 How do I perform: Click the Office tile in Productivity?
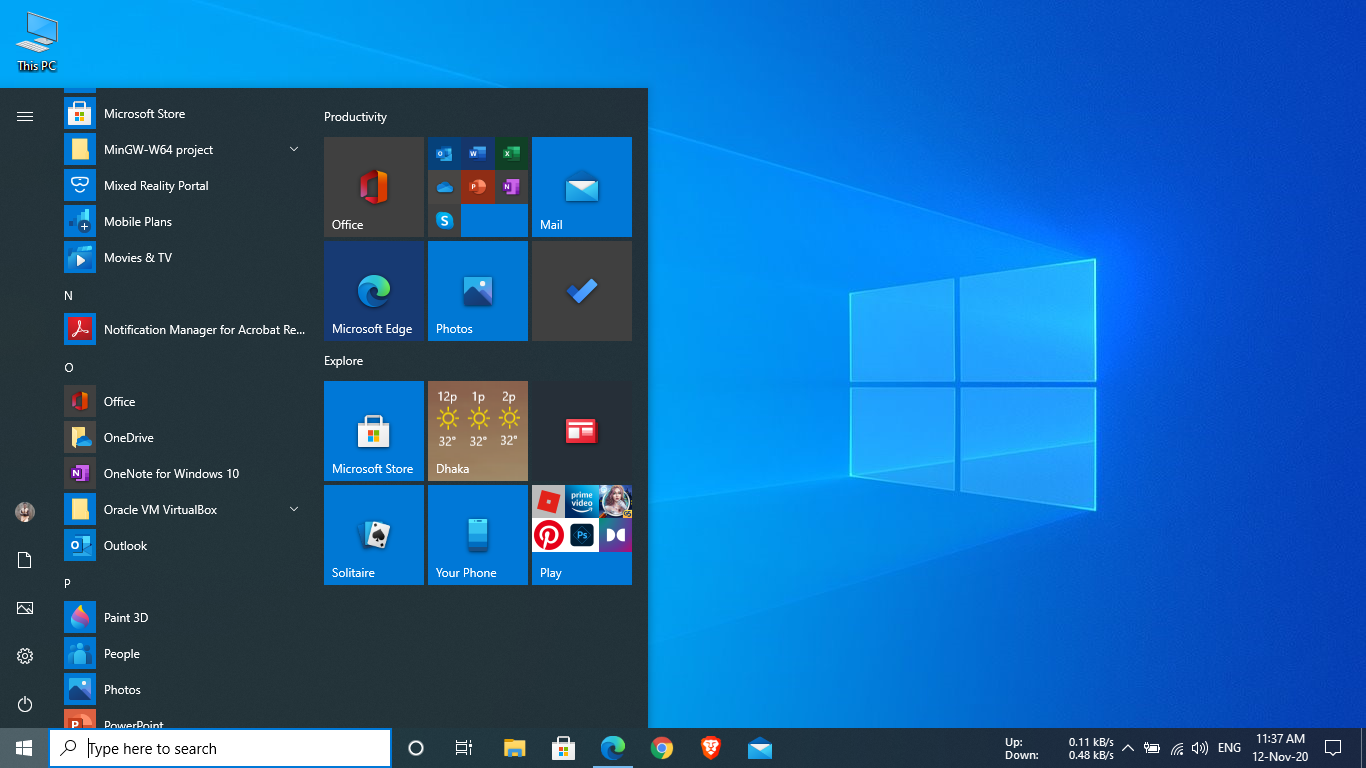coord(374,187)
